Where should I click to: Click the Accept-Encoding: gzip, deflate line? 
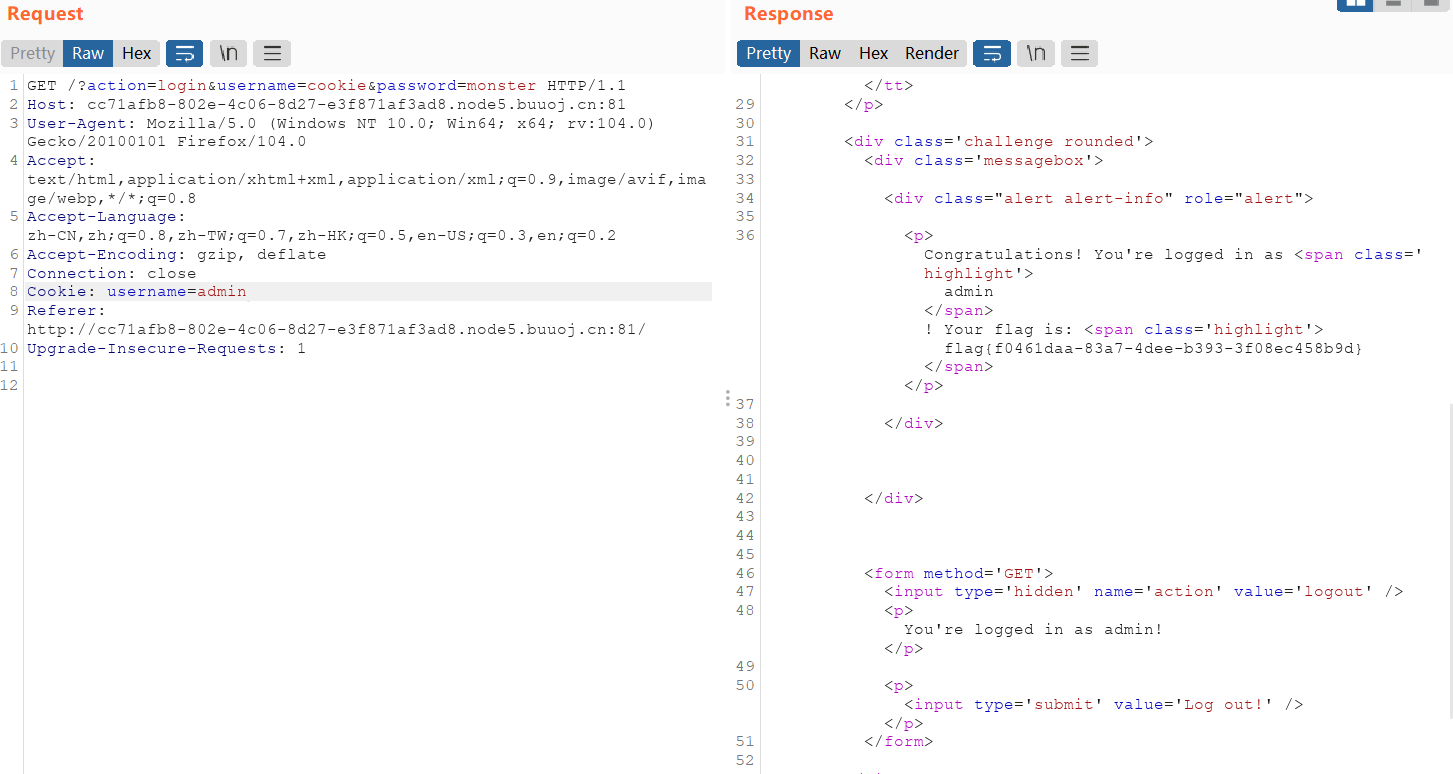point(176,255)
